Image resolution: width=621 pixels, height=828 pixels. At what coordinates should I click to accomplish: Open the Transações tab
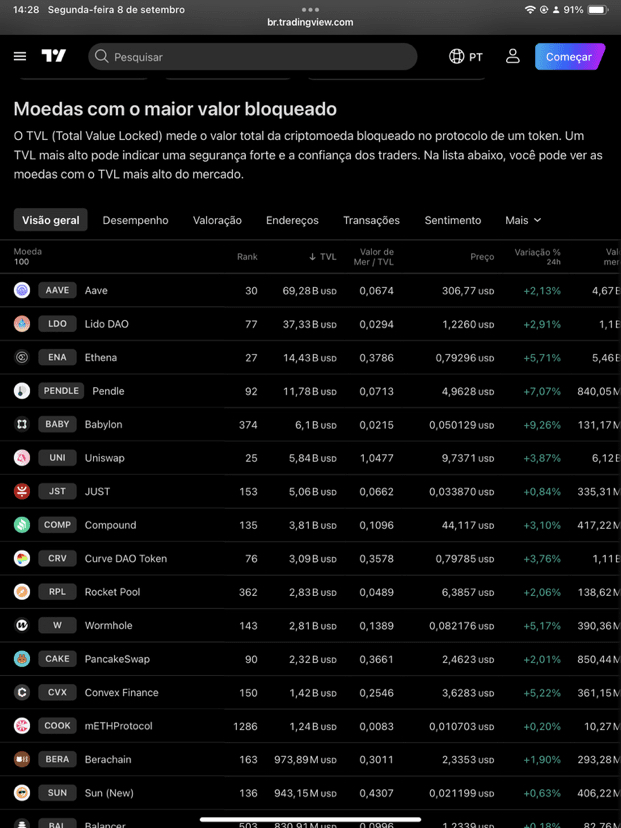(371, 220)
